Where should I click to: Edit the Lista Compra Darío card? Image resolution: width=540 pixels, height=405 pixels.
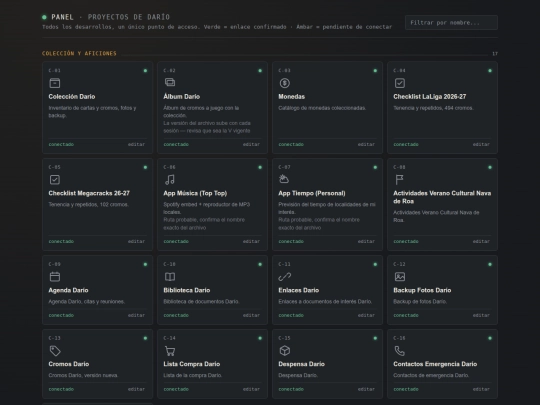251,389
